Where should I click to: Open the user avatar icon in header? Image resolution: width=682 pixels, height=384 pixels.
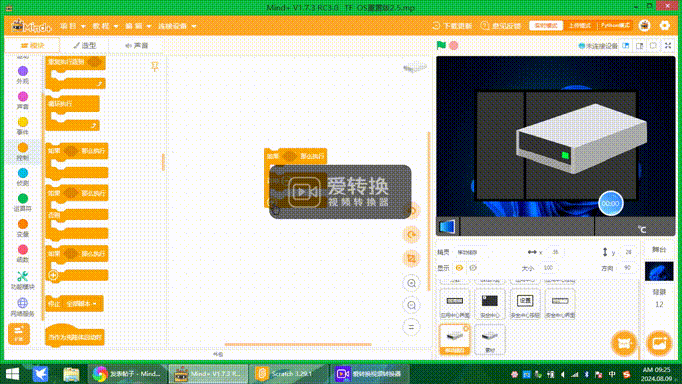coord(645,26)
